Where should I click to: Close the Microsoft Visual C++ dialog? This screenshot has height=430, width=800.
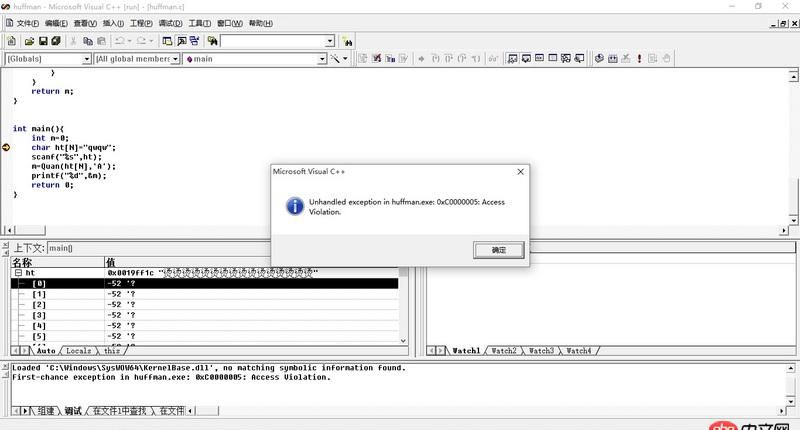click(520, 172)
